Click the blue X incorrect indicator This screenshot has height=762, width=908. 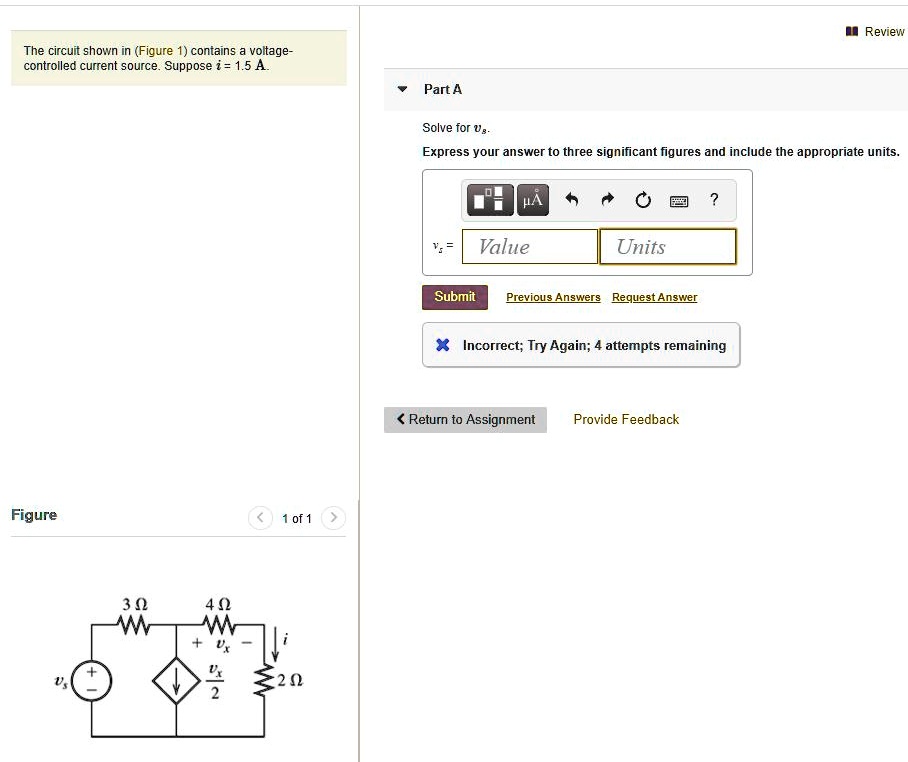point(441,345)
